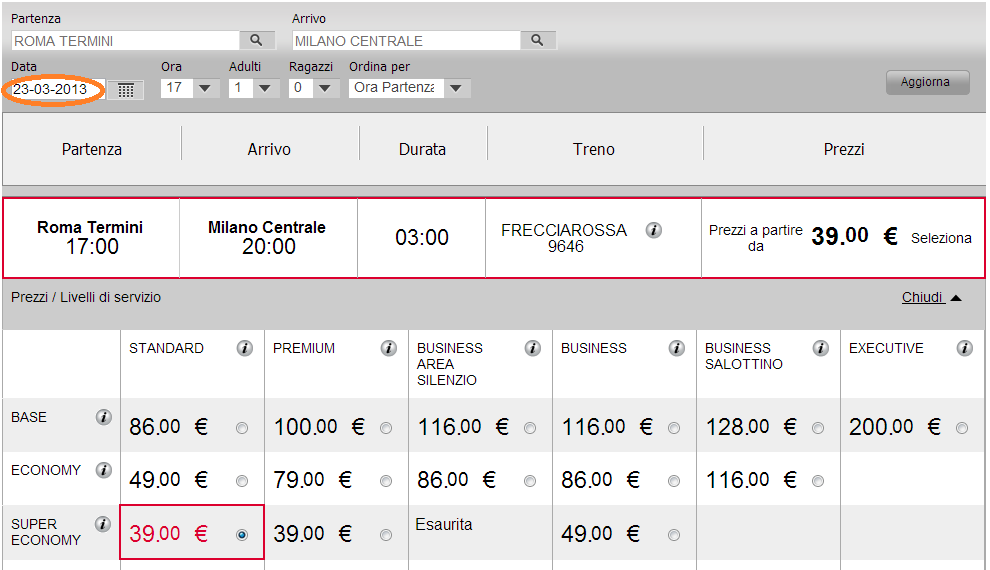Open the Ora hour dropdown
Image resolution: width=990 pixels, height=570 pixels.
click(x=205, y=88)
